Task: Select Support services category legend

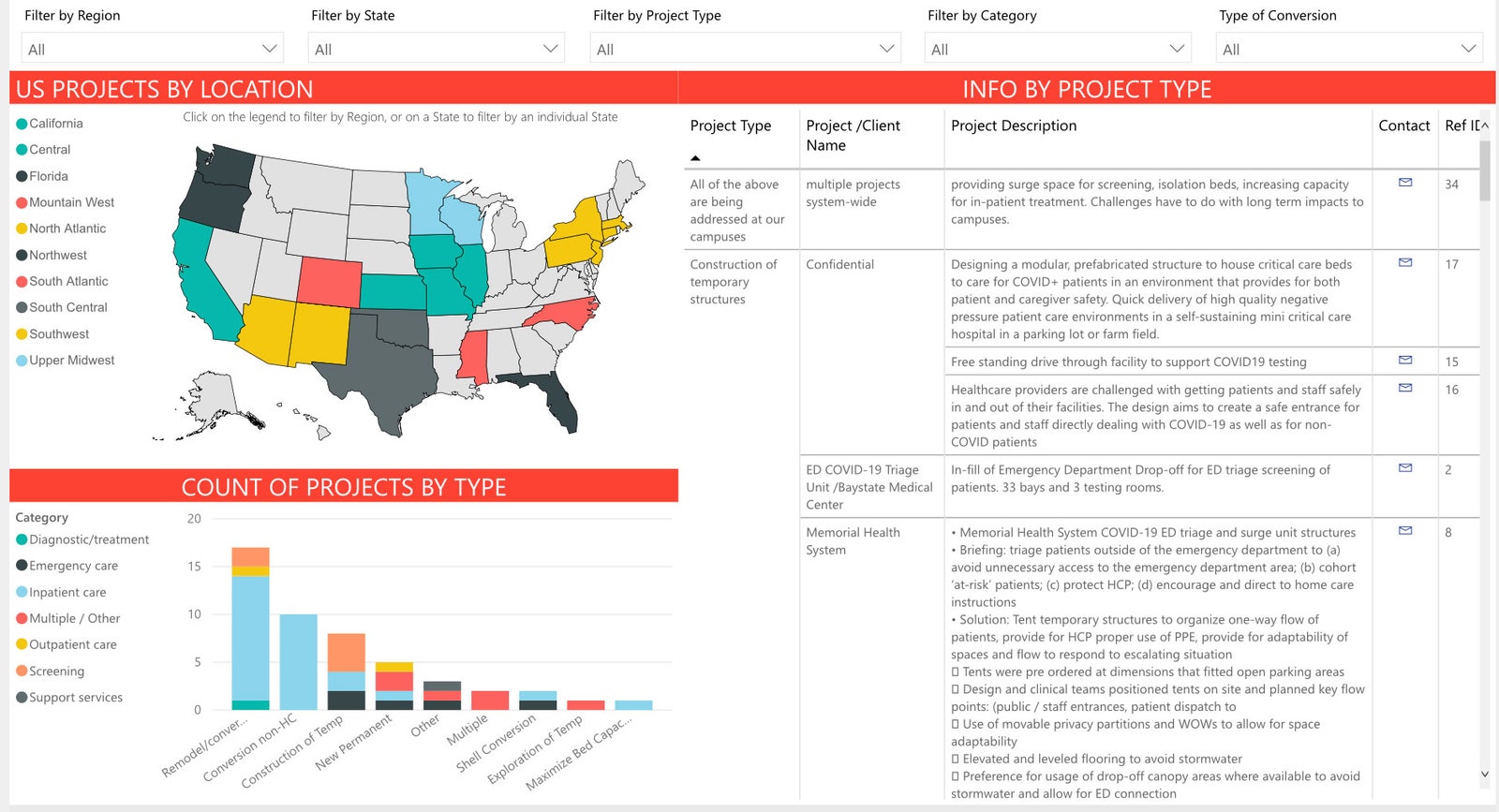Action: tap(69, 697)
